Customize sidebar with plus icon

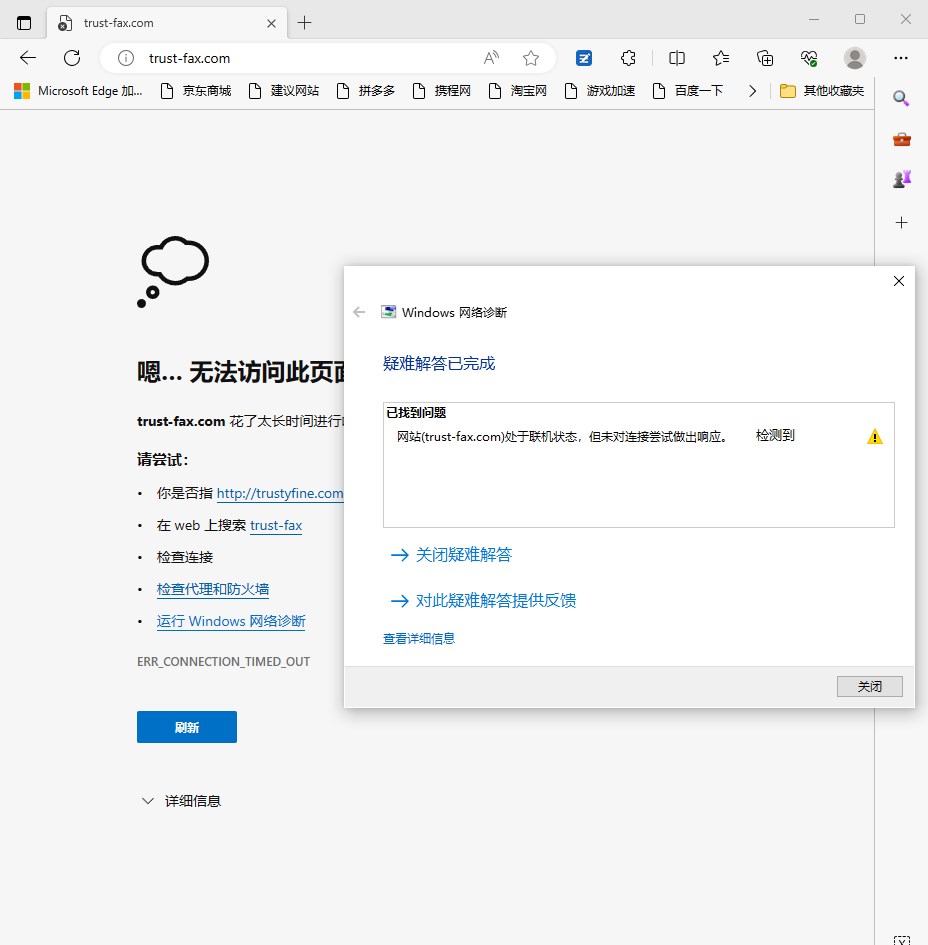(x=901, y=222)
